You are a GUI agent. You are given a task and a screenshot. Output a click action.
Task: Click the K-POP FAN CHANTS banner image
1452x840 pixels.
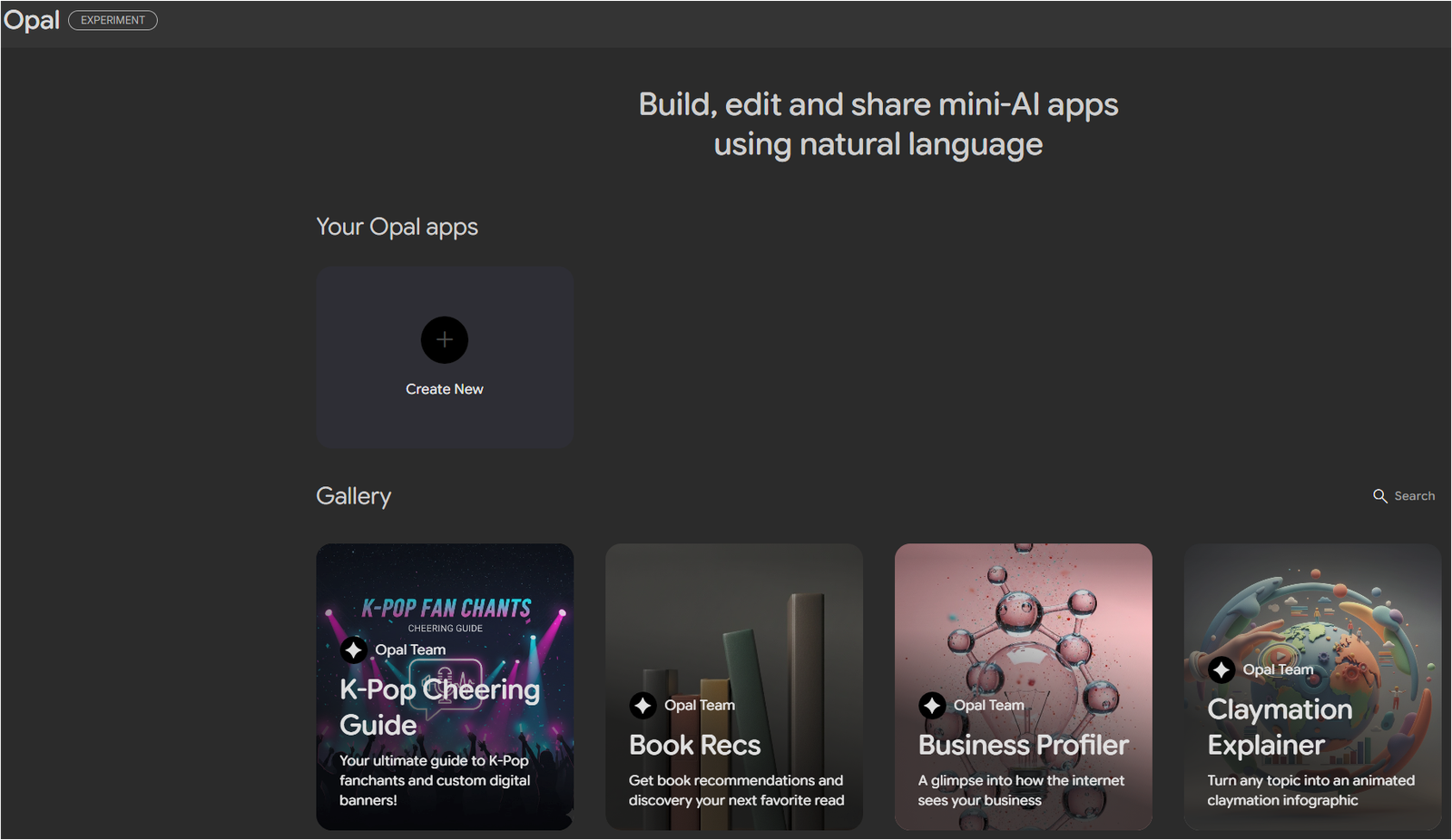point(446,608)
